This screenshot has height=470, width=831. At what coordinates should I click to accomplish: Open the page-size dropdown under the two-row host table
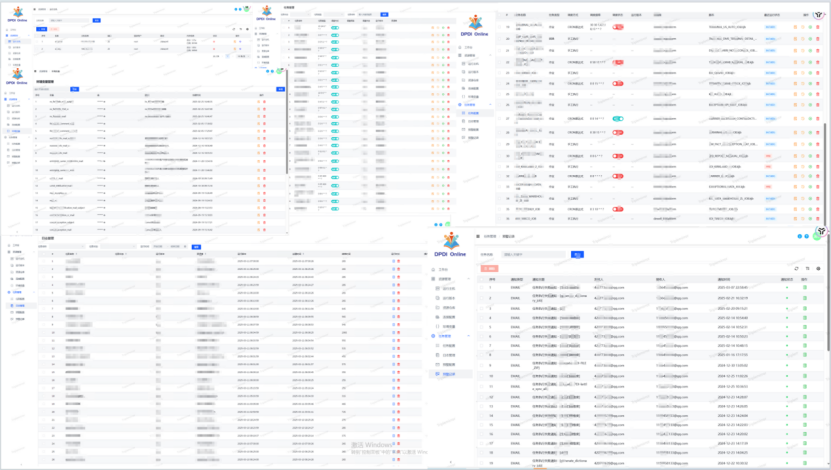242,56
